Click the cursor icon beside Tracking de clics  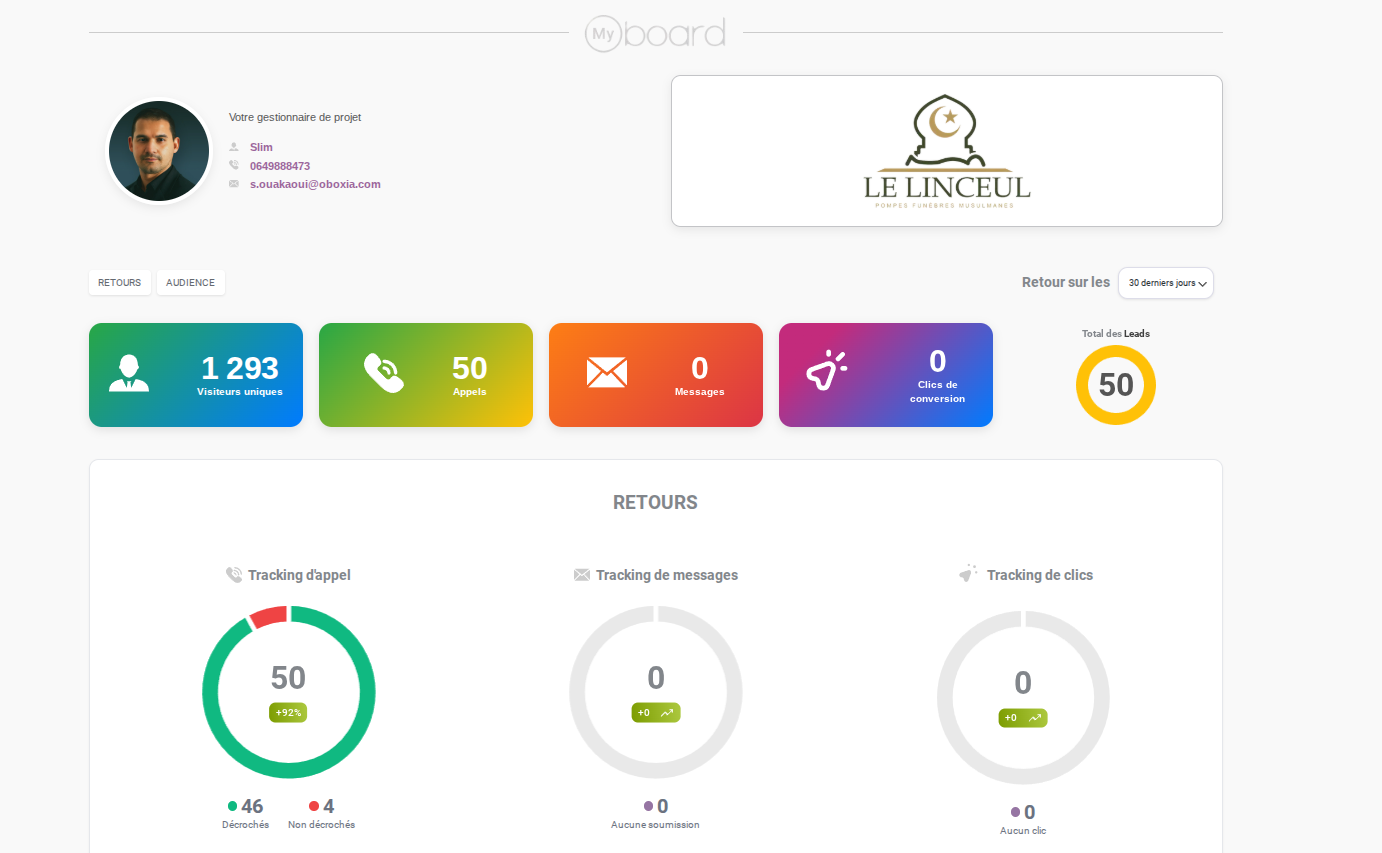(x=968, y=574)
